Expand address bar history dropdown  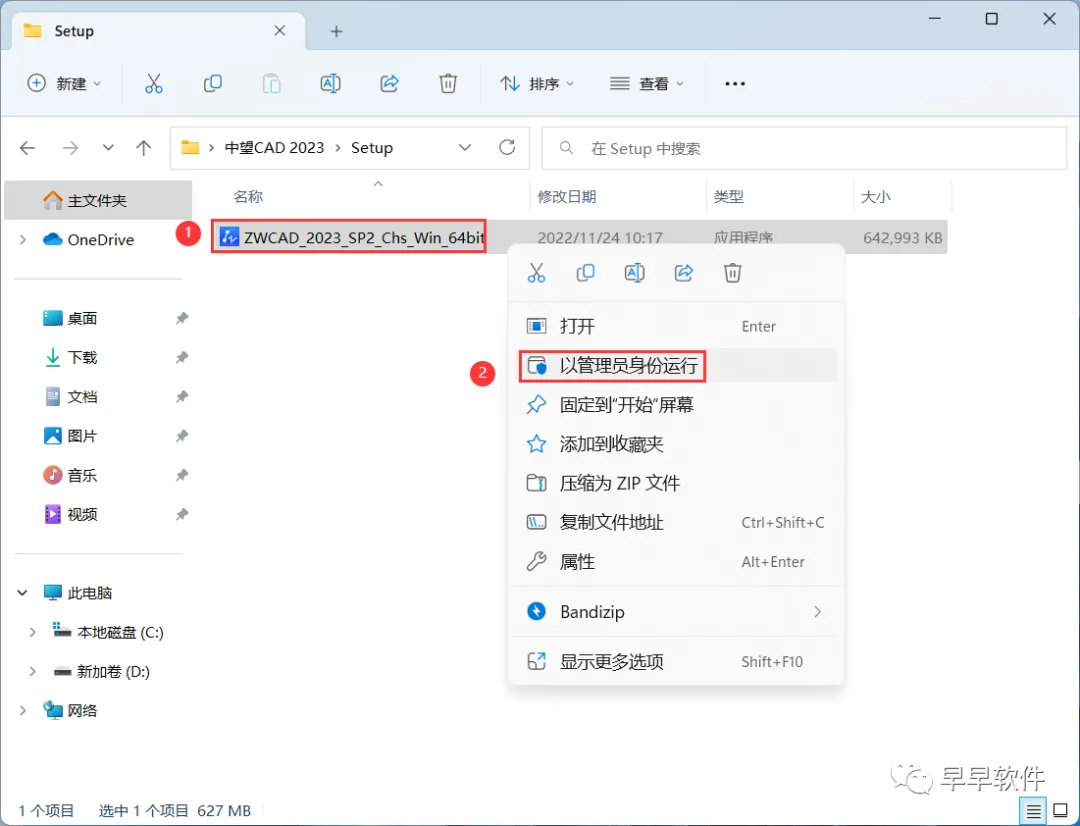[465, 147]
